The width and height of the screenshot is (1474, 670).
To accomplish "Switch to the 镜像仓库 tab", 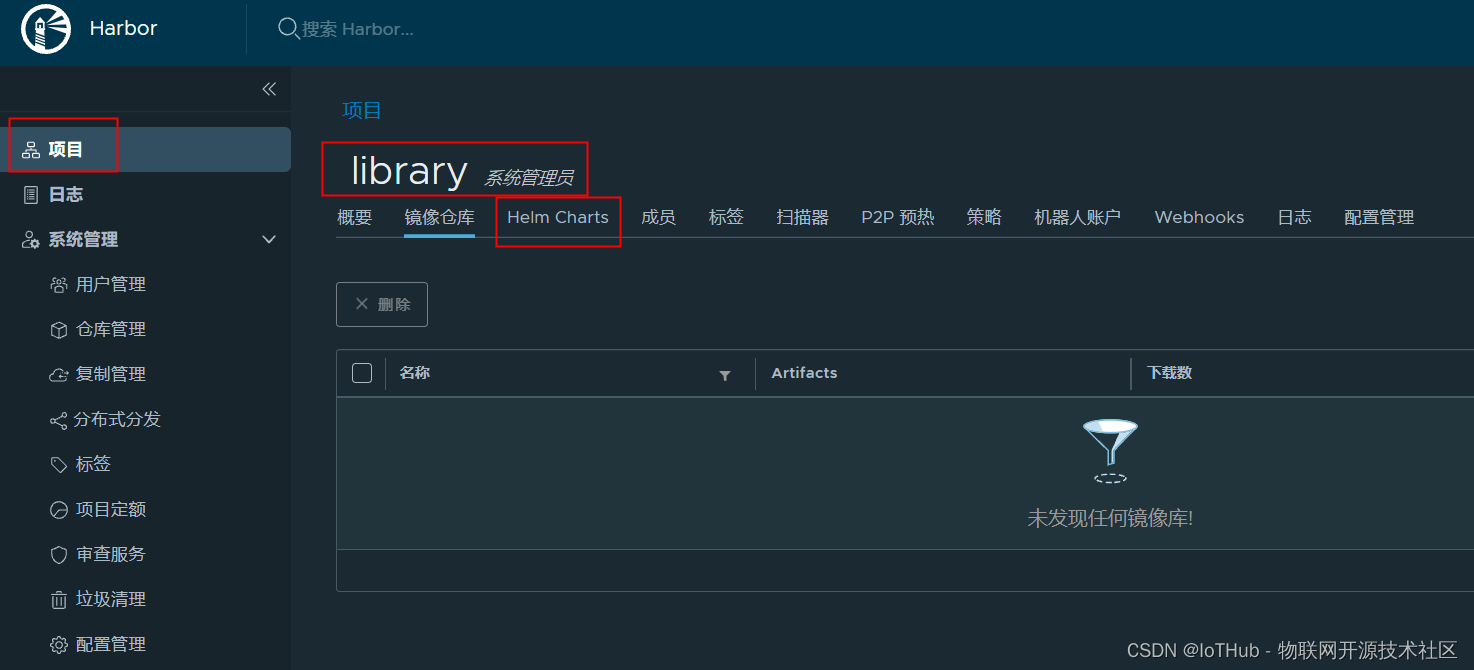I will [439, 217].
